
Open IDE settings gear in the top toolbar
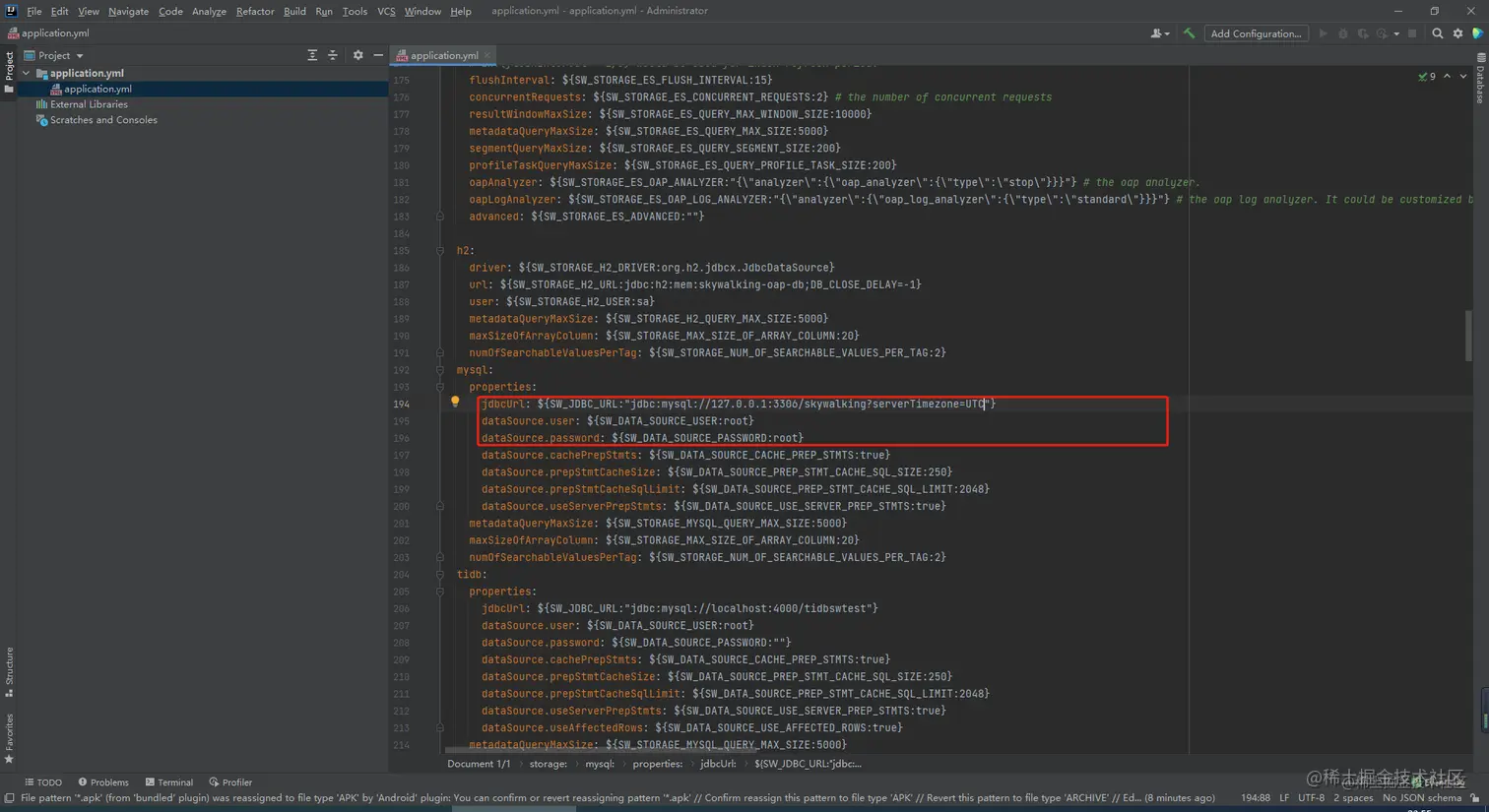[x=1457, y=33]
